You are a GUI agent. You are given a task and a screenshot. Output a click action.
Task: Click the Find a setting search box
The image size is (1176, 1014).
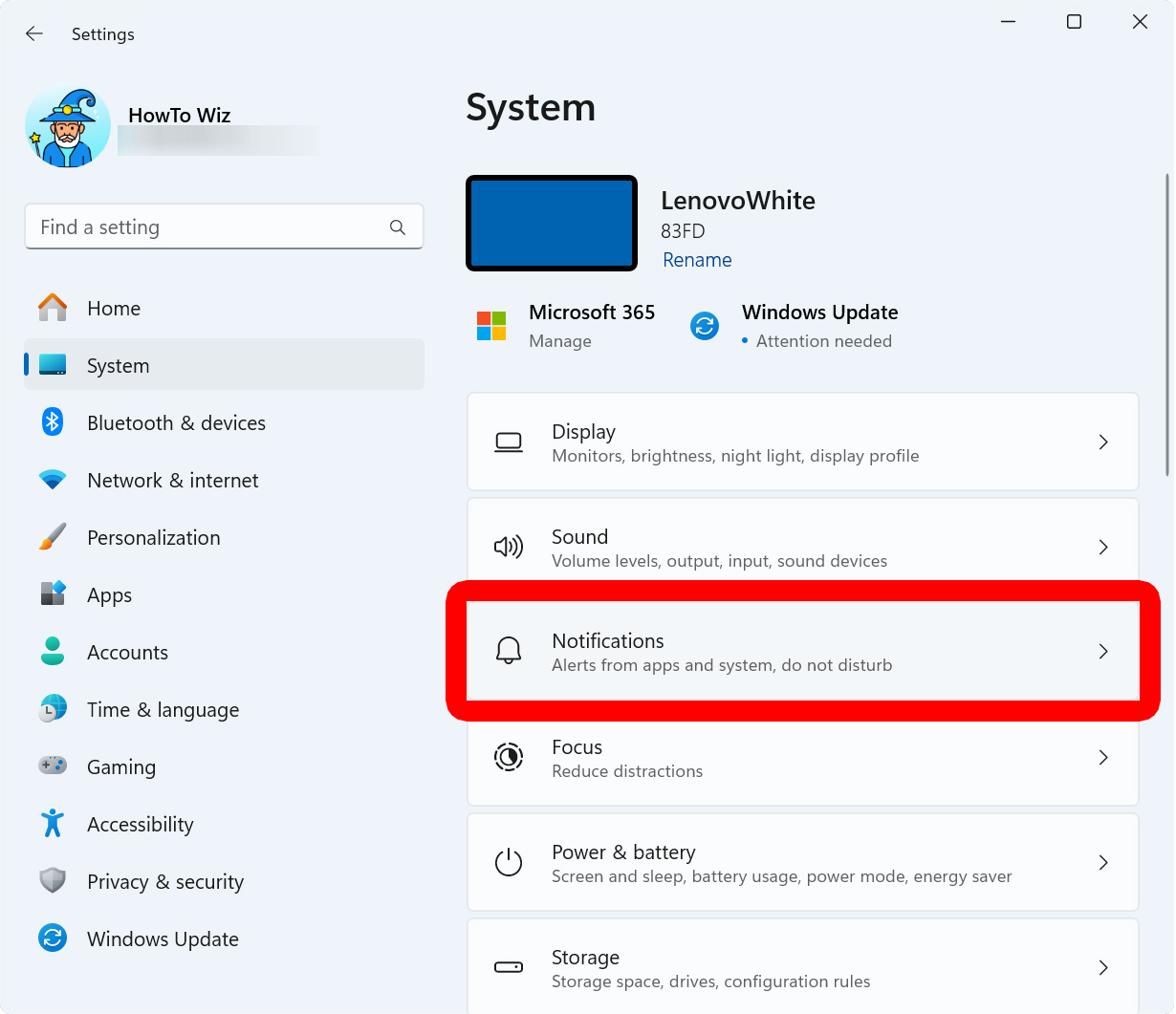[210, 227]
